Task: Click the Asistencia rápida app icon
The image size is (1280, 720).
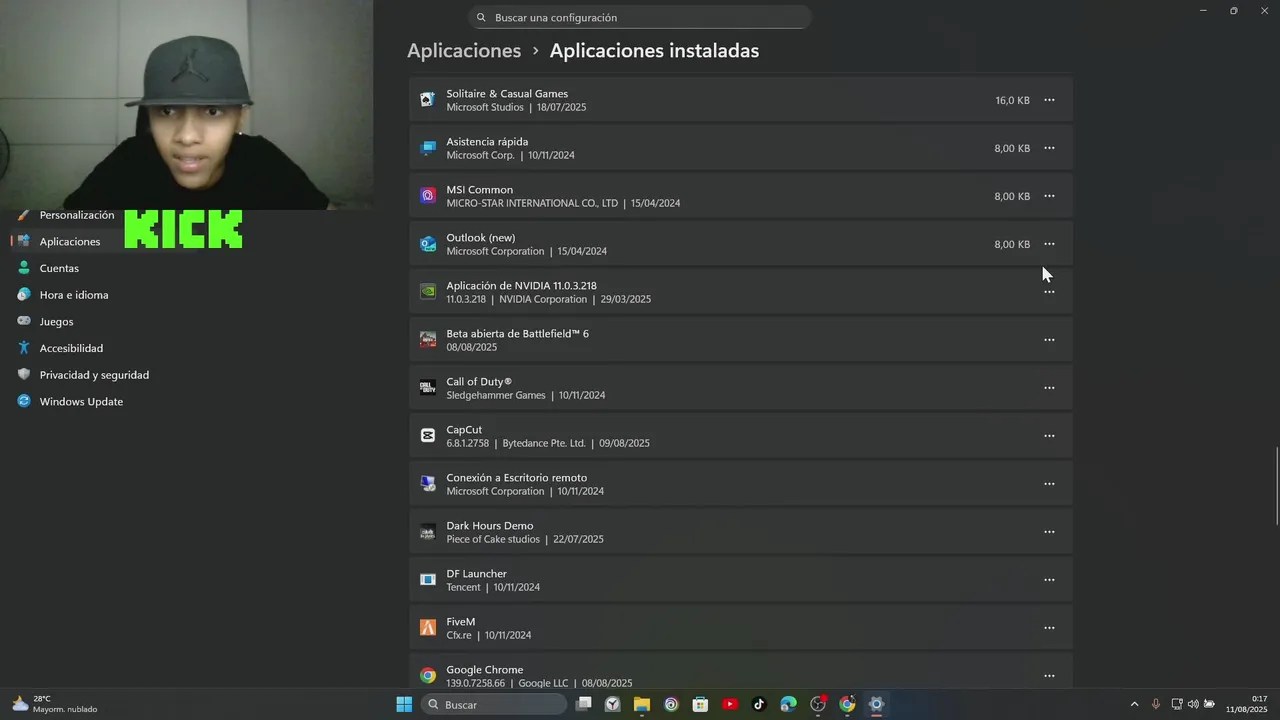Action: pos(428,148)
